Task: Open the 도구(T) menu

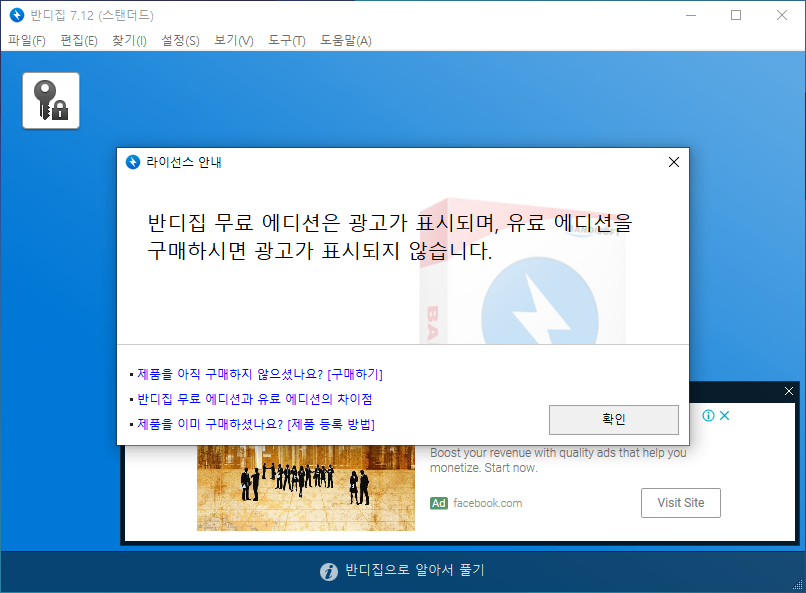Action: coord(287,40)
